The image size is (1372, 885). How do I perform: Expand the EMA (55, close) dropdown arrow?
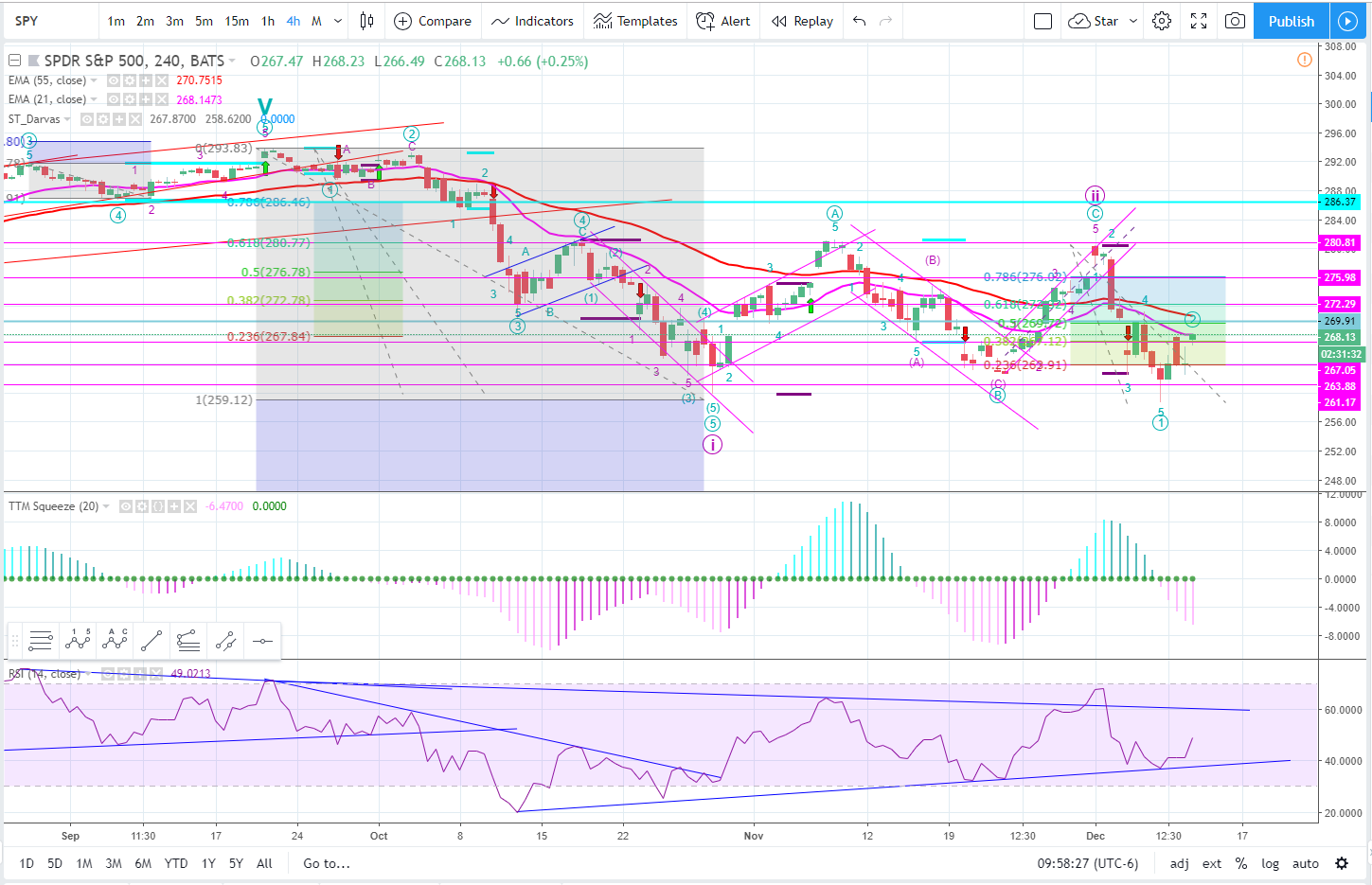(x=94, y=80)
